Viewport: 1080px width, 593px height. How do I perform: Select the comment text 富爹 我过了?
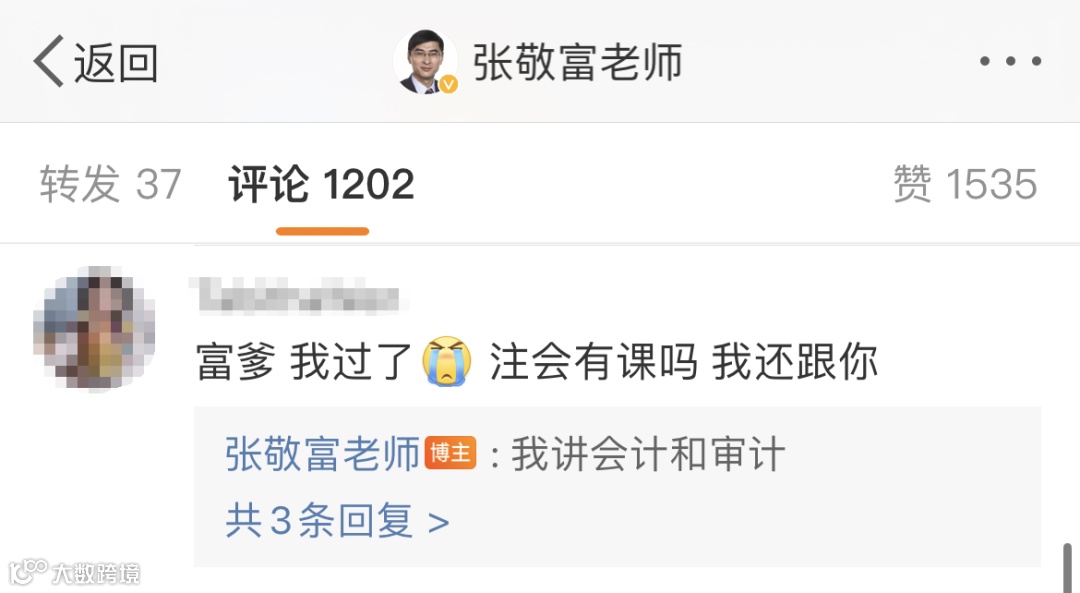(304, 362)
